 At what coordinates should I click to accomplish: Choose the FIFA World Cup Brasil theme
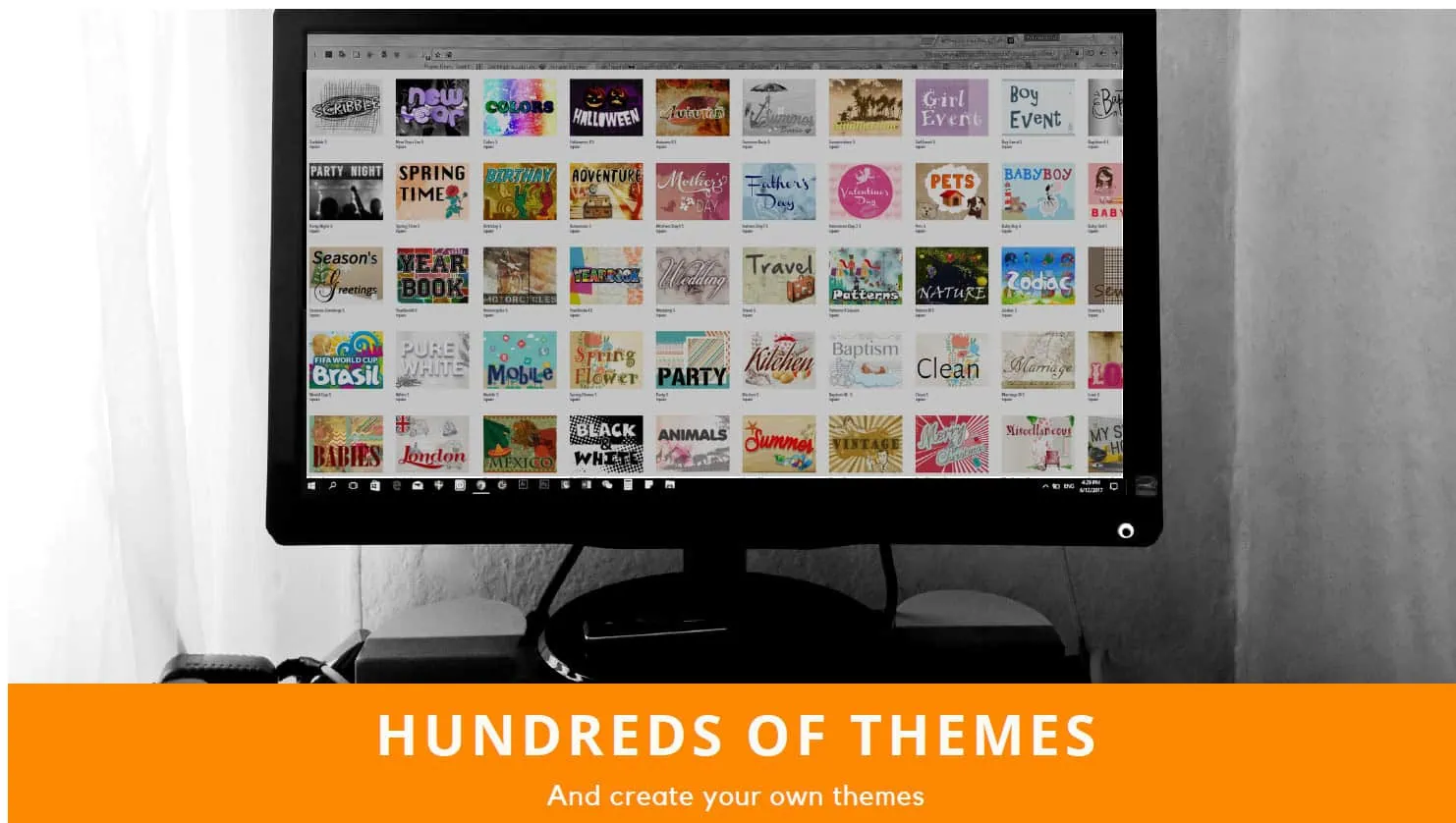click(x=346, y=360)
